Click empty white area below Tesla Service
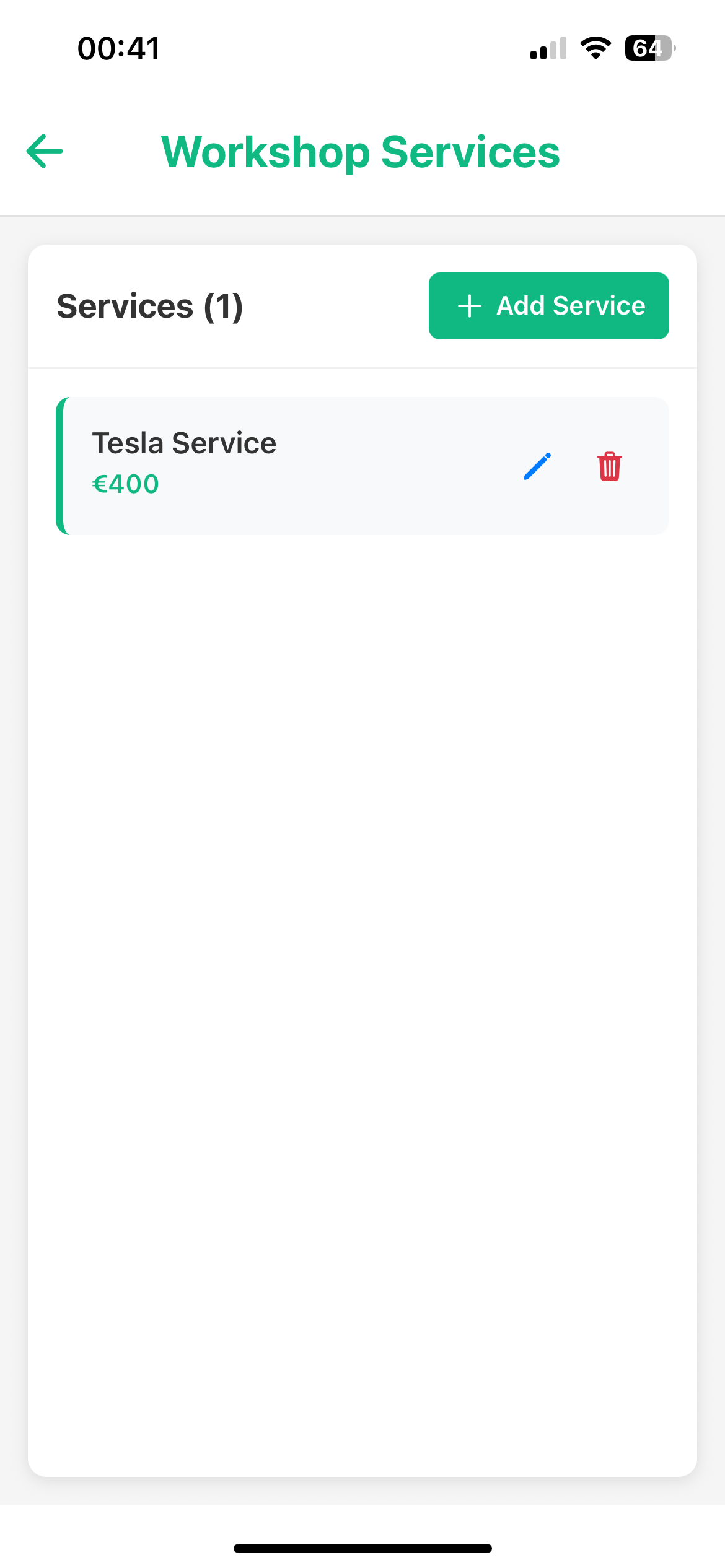 (x=362, y=929)
